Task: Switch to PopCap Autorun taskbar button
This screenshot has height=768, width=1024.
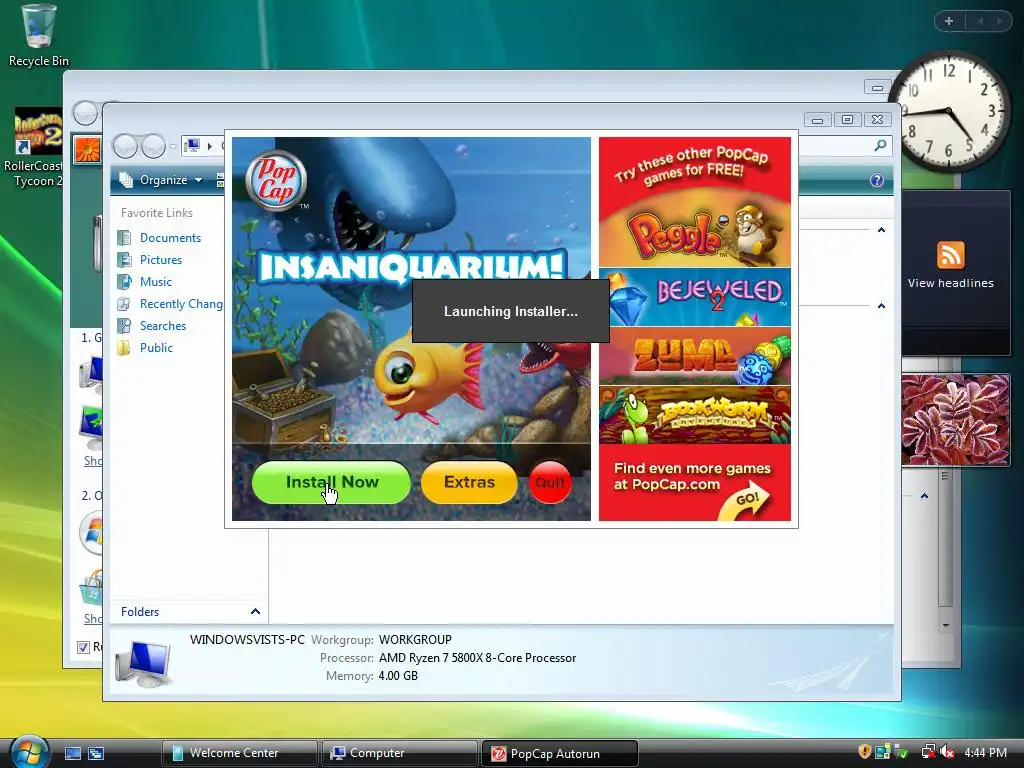Action: point(559,754)
